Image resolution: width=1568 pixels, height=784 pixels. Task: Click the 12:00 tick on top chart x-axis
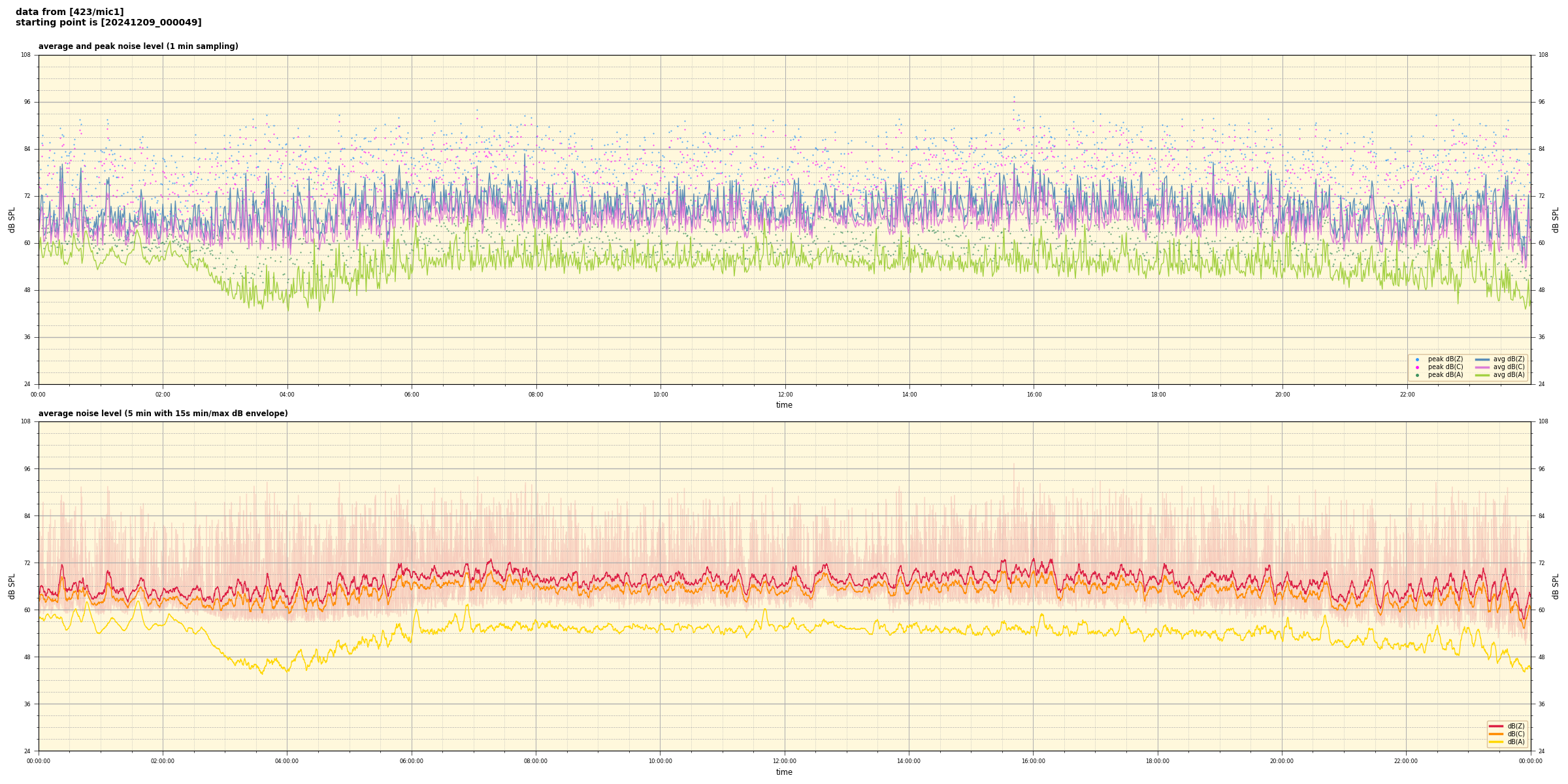click(x=785, y=395)
